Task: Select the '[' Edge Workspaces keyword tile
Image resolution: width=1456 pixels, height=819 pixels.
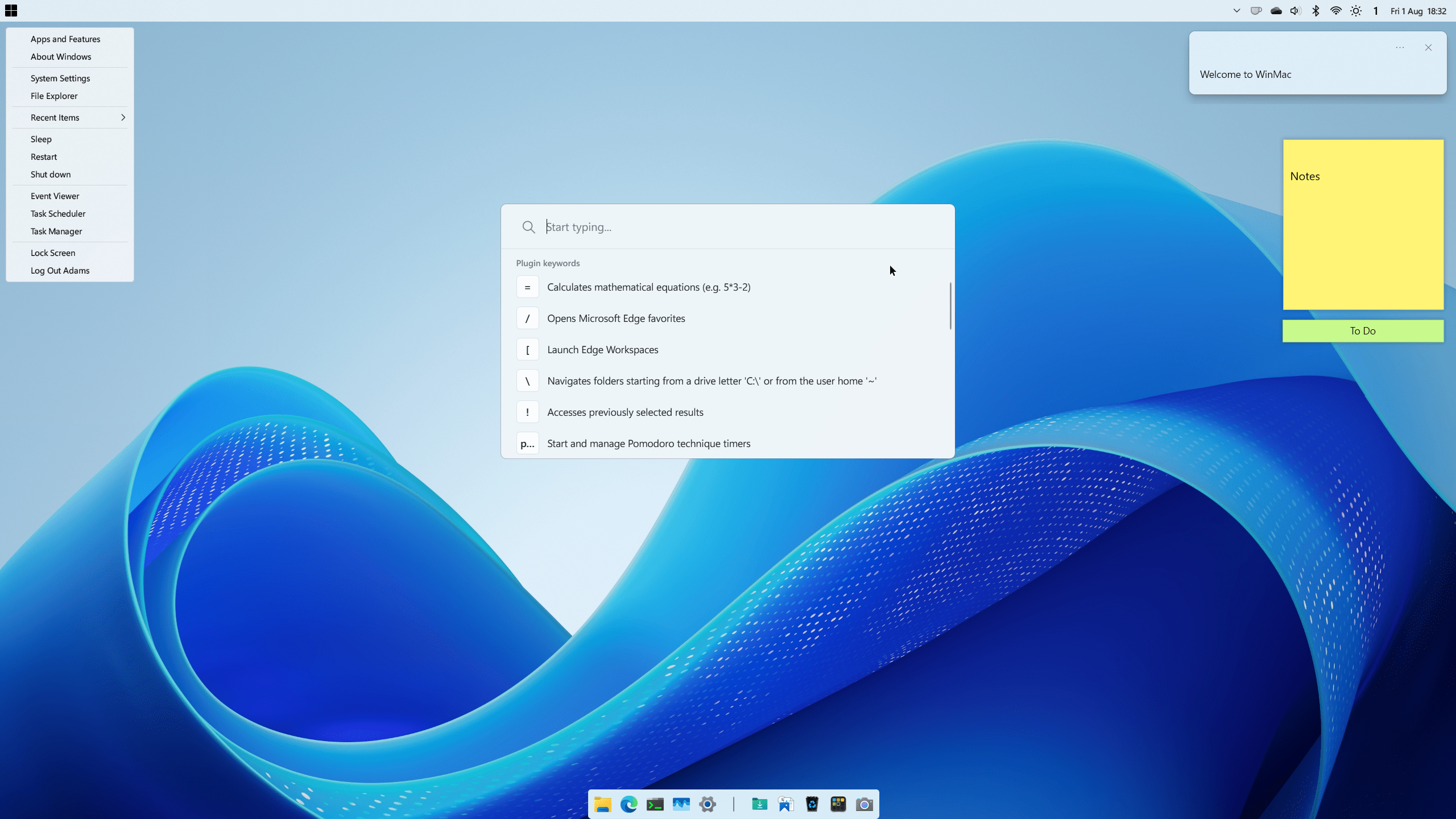Action: click(527, 350)
